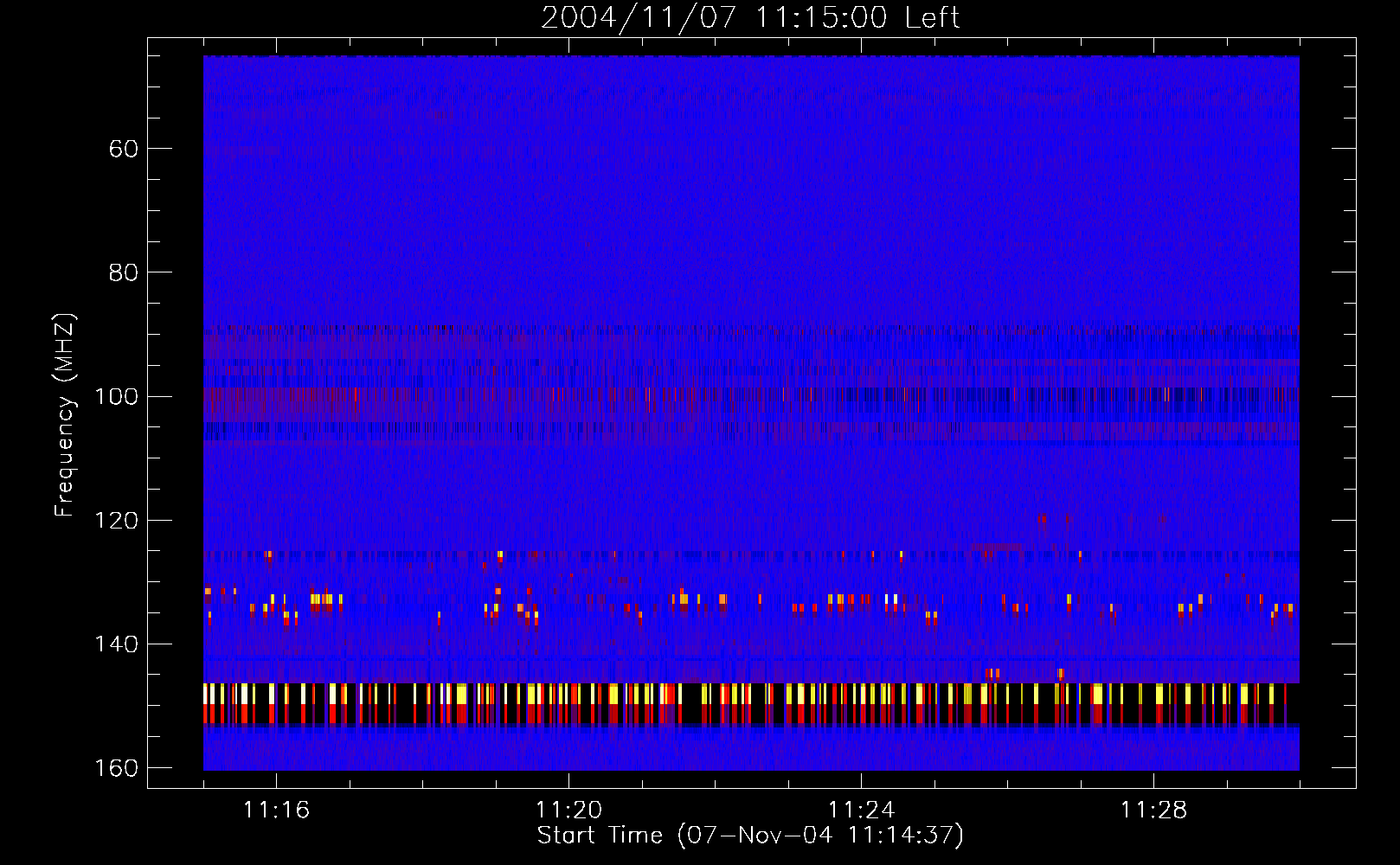Viewport: 1400px width, 865px height.
Task: Click the 100 frequency tick label
Action: 116,396
